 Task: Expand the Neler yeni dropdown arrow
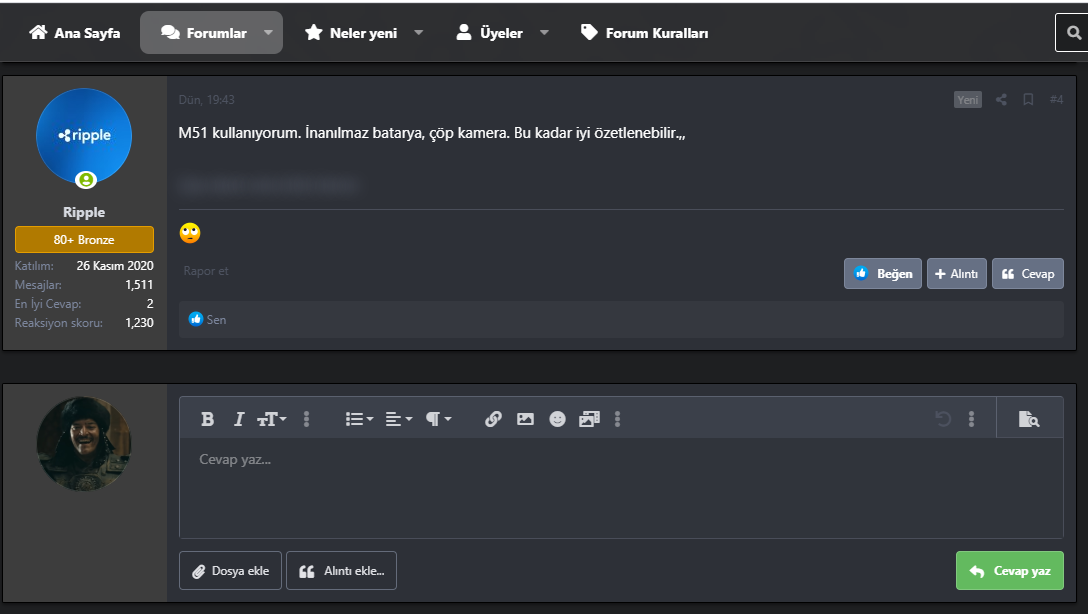tap(418, 33)
